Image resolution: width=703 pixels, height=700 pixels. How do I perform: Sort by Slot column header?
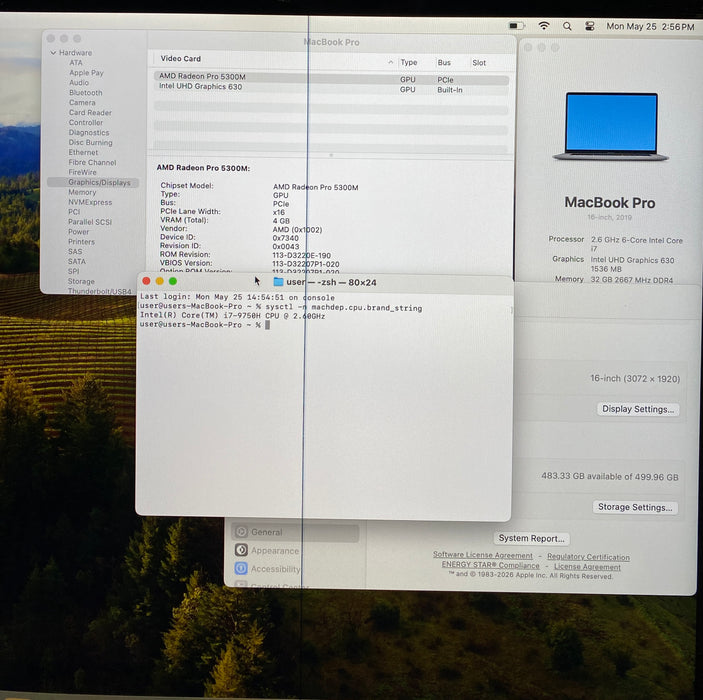(x=479, y=63)
